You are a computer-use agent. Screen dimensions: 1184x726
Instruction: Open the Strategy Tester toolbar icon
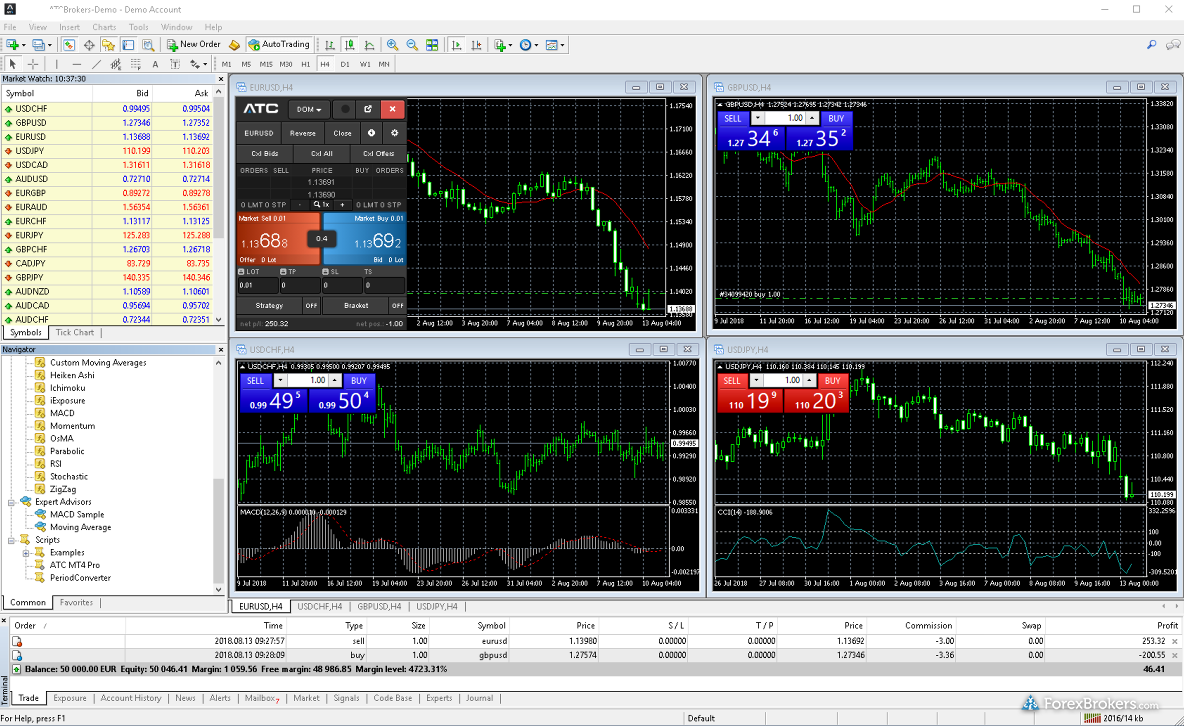(x=148, y=45)
